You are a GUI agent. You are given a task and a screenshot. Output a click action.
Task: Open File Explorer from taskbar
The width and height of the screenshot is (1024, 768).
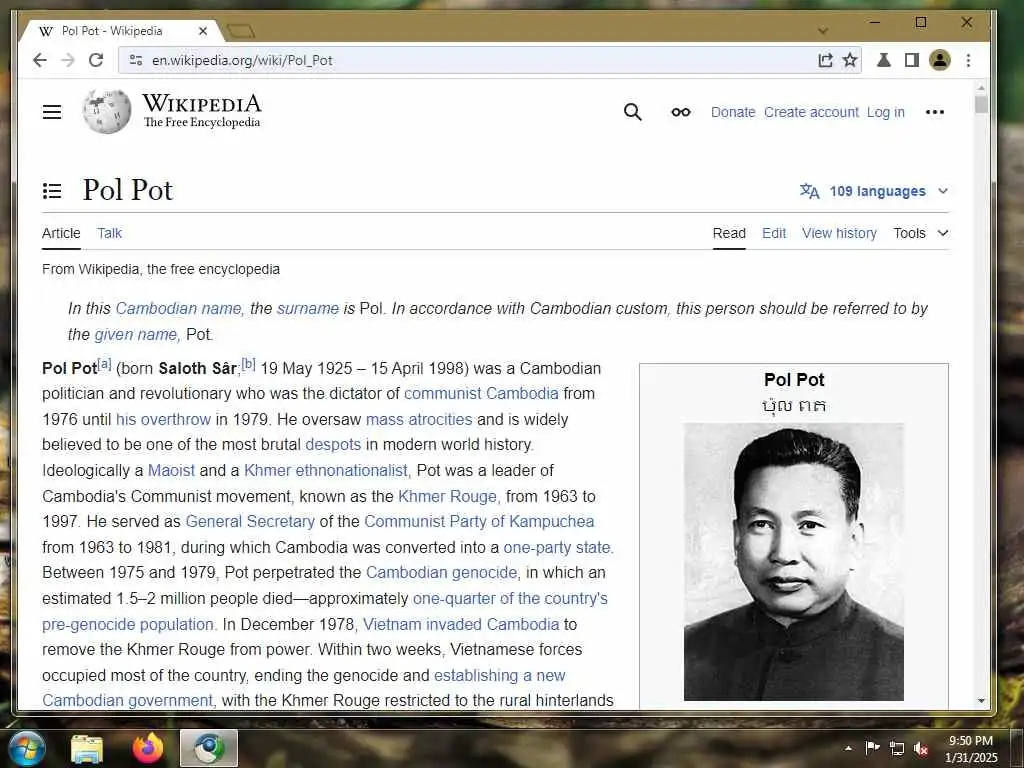pos(87,749)
